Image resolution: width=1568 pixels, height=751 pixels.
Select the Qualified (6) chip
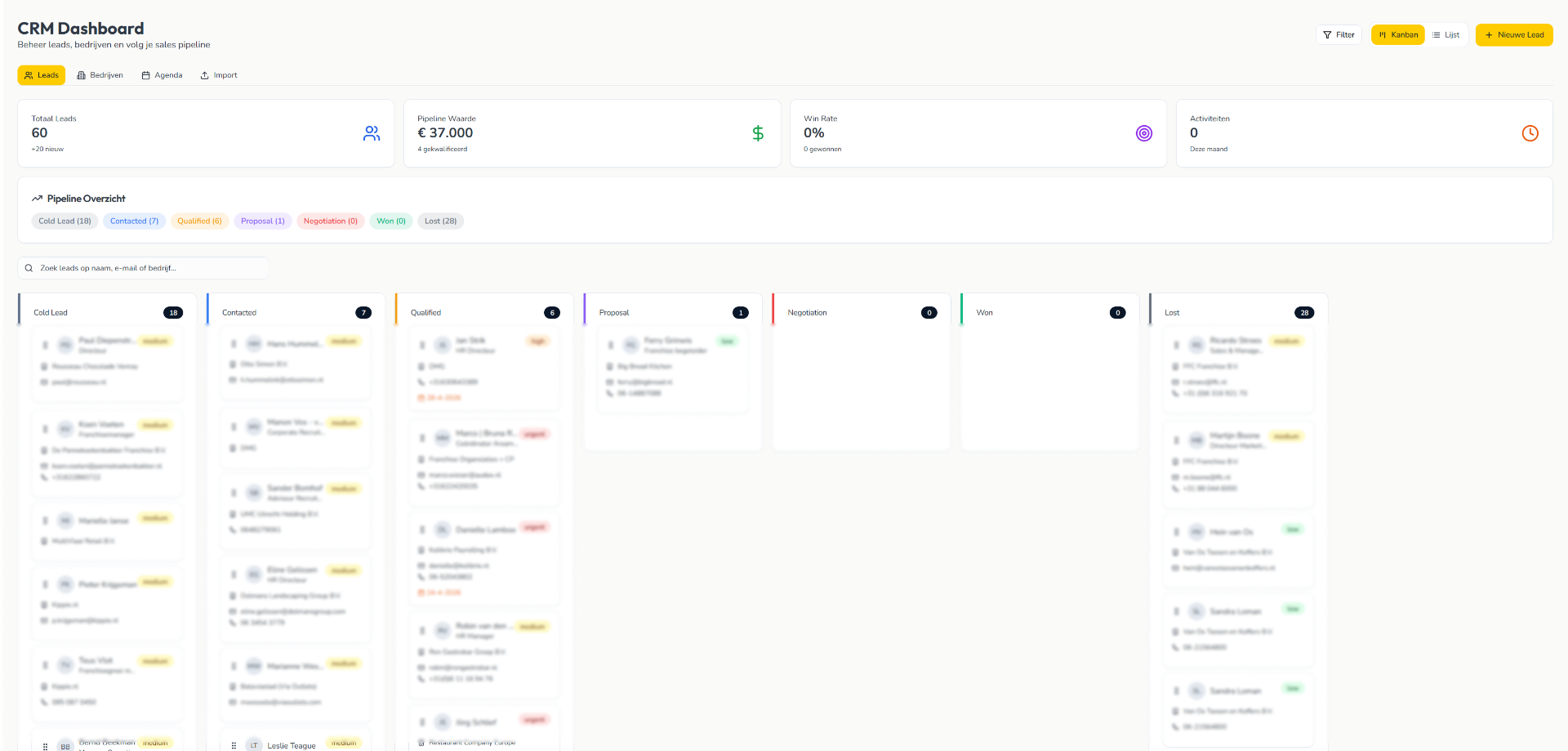click(x=199, y=221)
